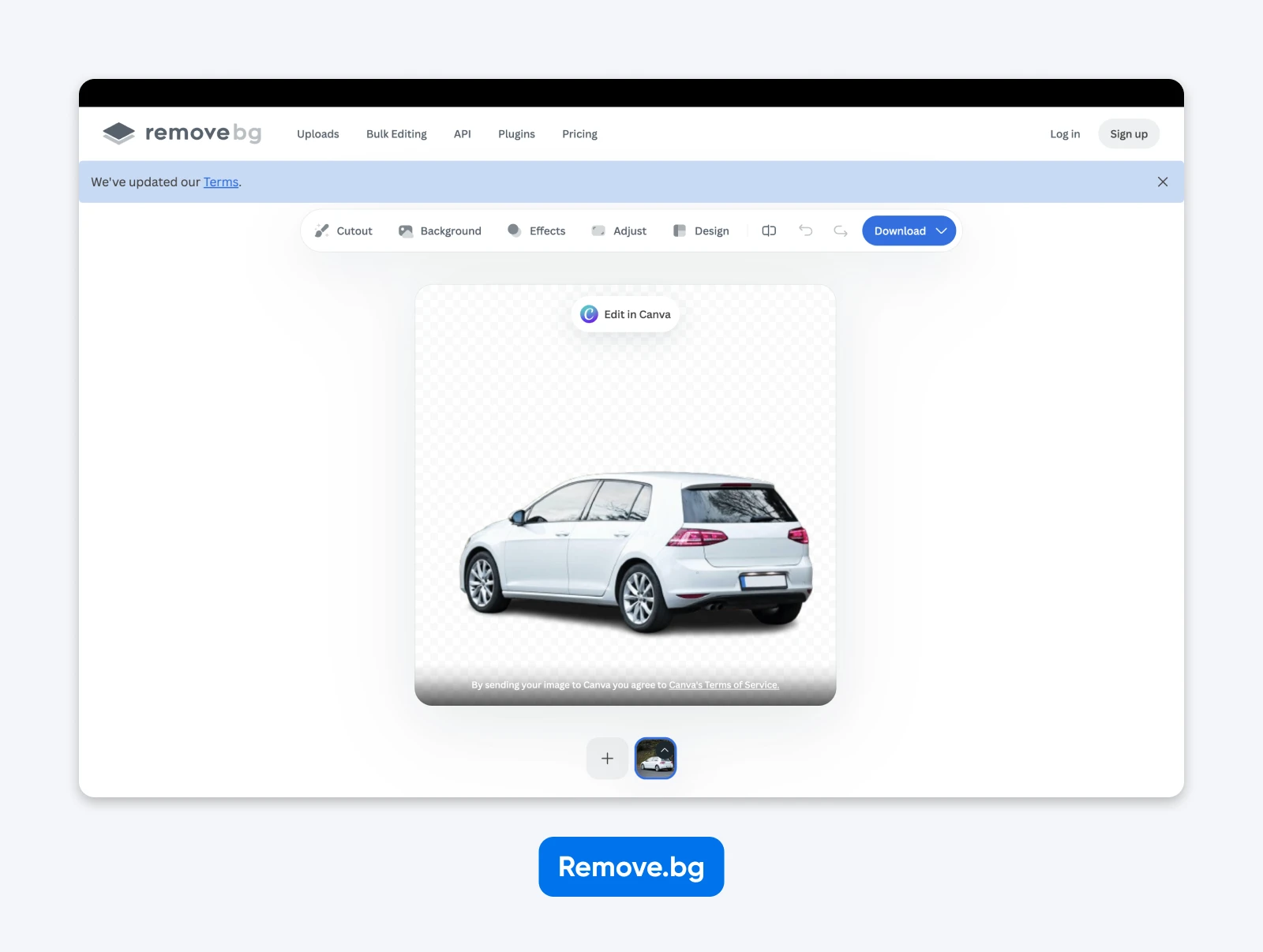Open the Pricing page

[x=579, y=133]
